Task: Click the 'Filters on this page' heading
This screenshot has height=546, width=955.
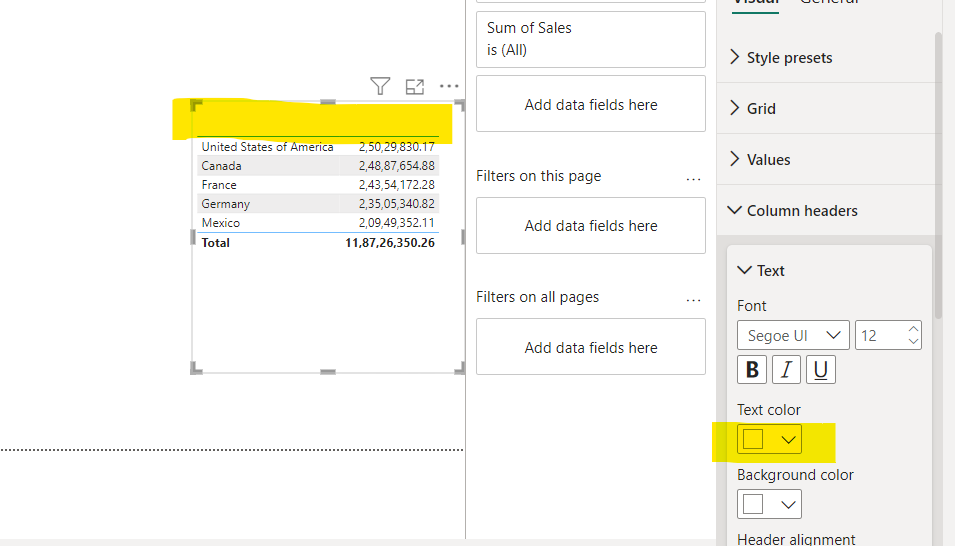Action: click(538, 176)
